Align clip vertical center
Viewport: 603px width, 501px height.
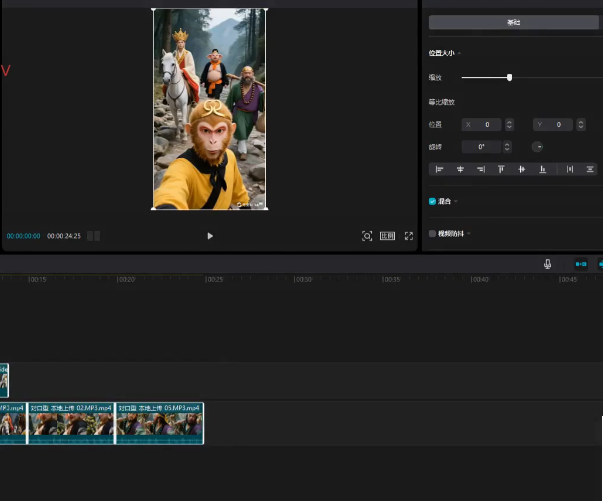point(521,169)
